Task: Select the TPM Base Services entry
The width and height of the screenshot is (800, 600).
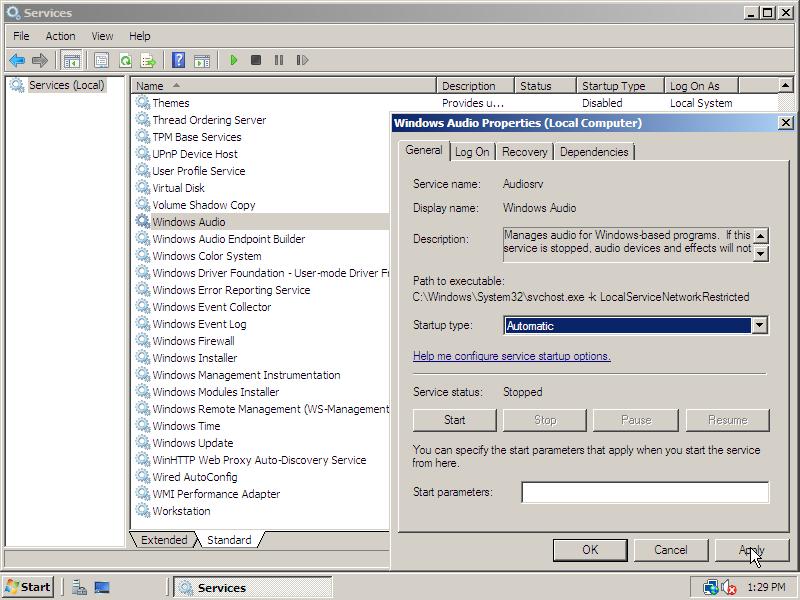Action: tap(196, 137)
